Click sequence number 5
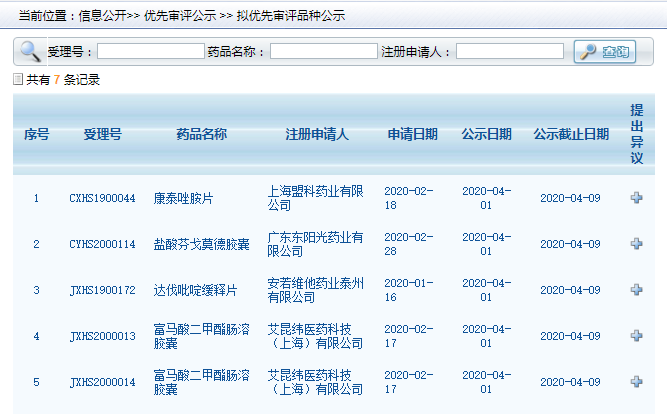667x414 pixels. tap(36, 382)
